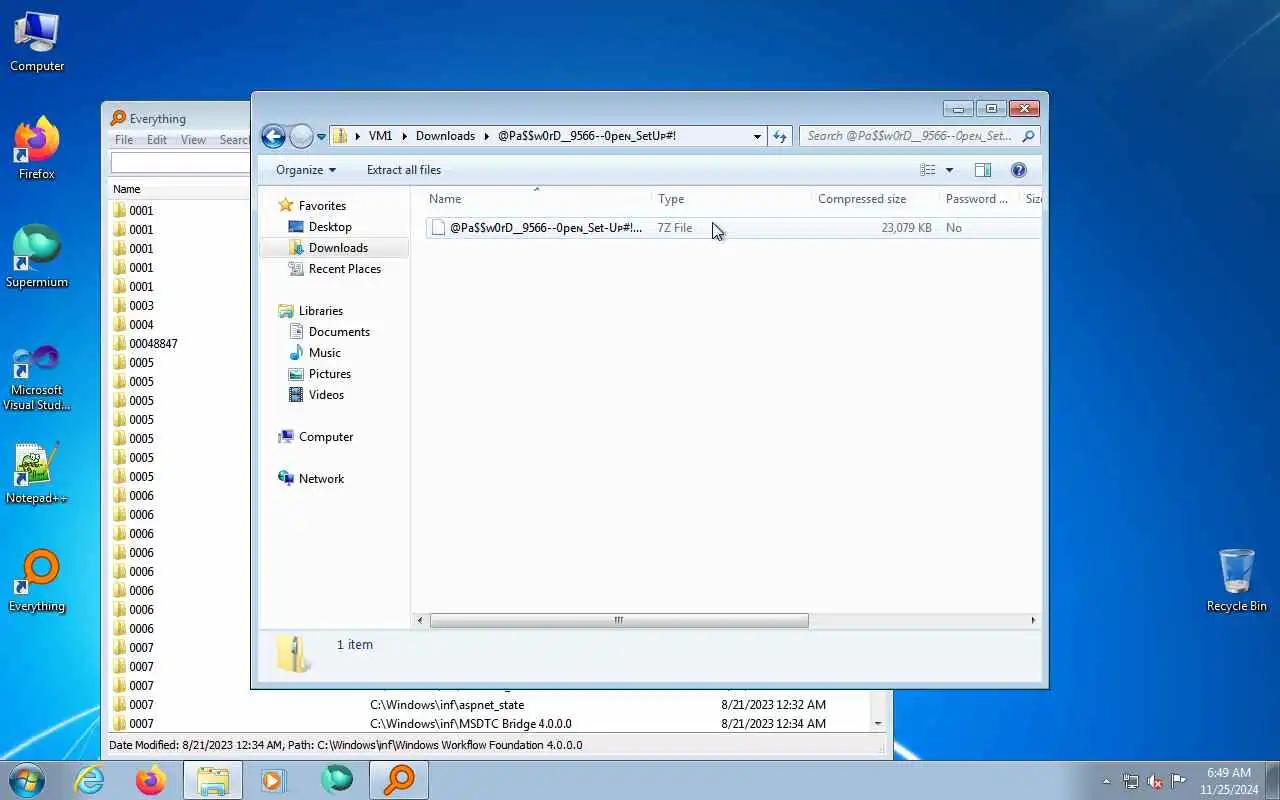Click the network icon in the system tray
The width and height of the screenshot is (1280, 800).
[x=1131, y=781]
